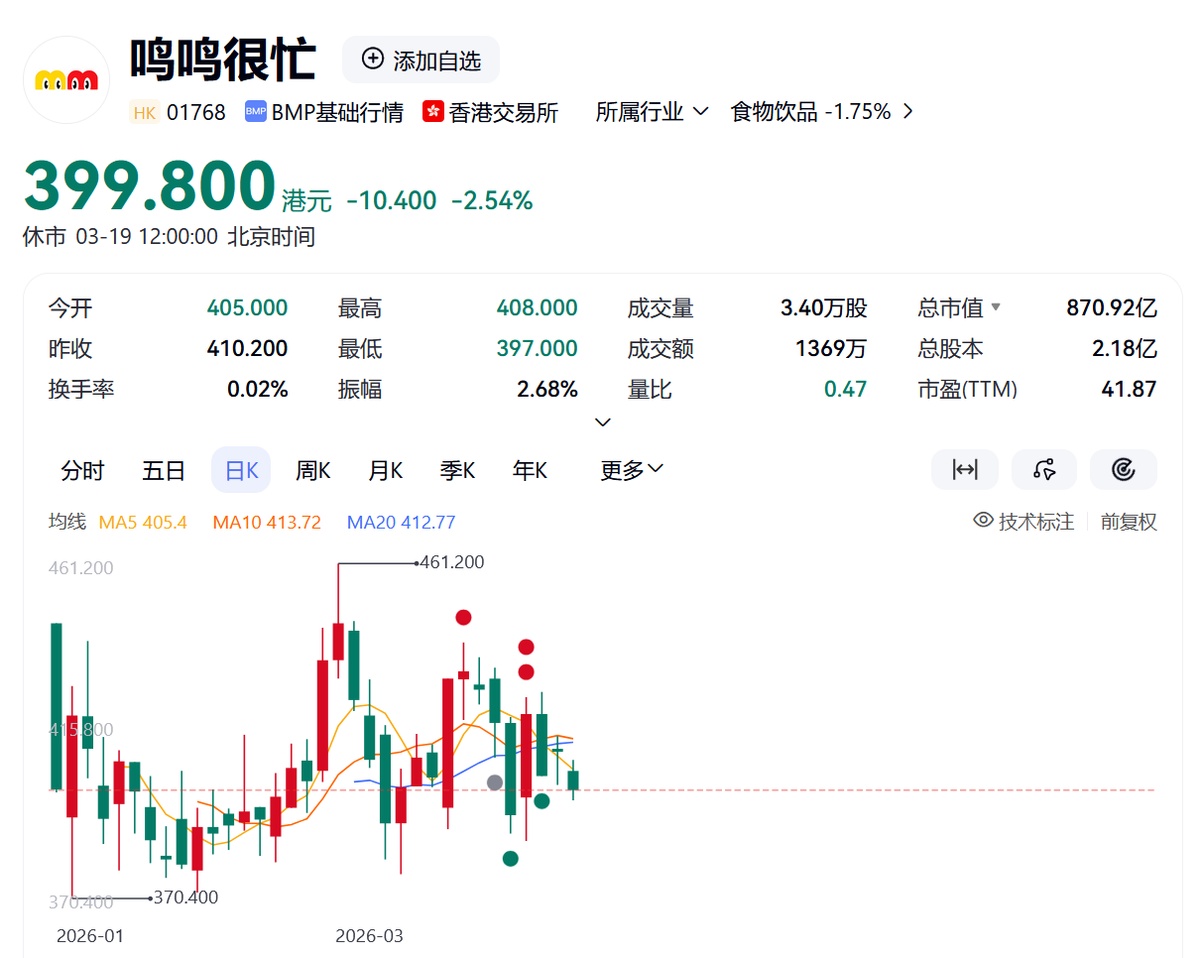The height and width of the screenshot is (958, 1200).
Task: Click the stock code 01768
Action: [x=196, y=112]
